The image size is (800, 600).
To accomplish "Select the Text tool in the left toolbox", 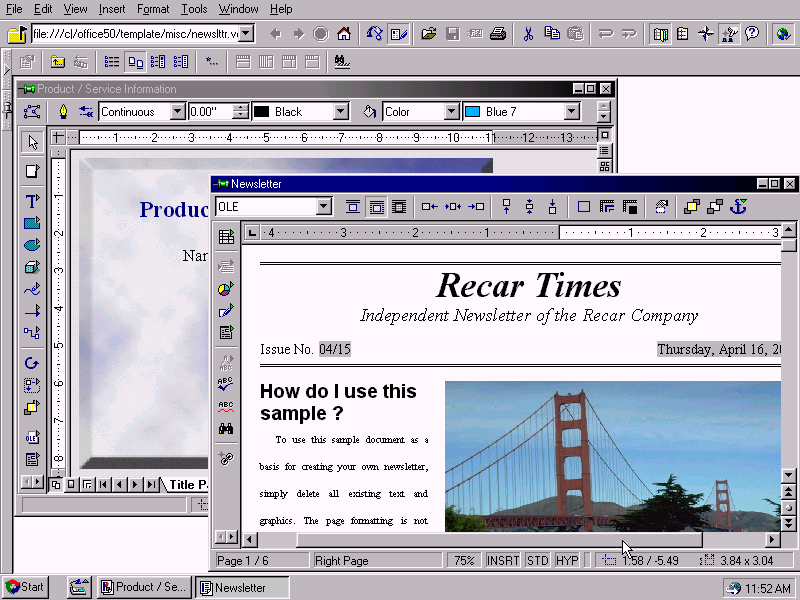I will tap(32, 201).
